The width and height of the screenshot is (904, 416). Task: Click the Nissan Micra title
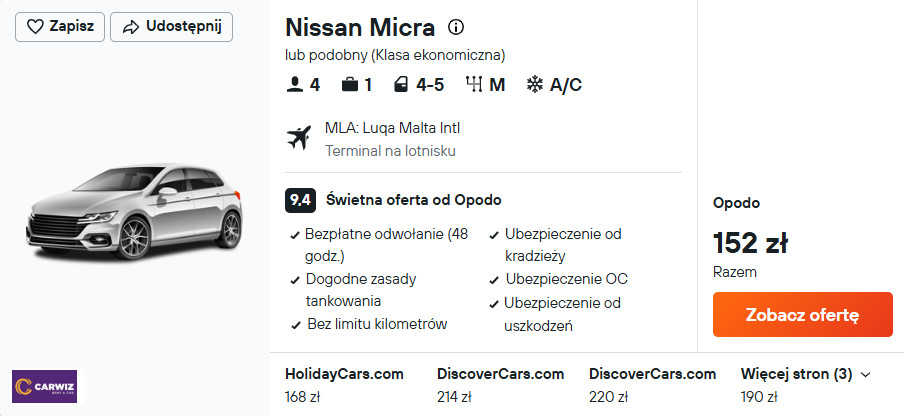pyautogui.click(x=360, y=27)
